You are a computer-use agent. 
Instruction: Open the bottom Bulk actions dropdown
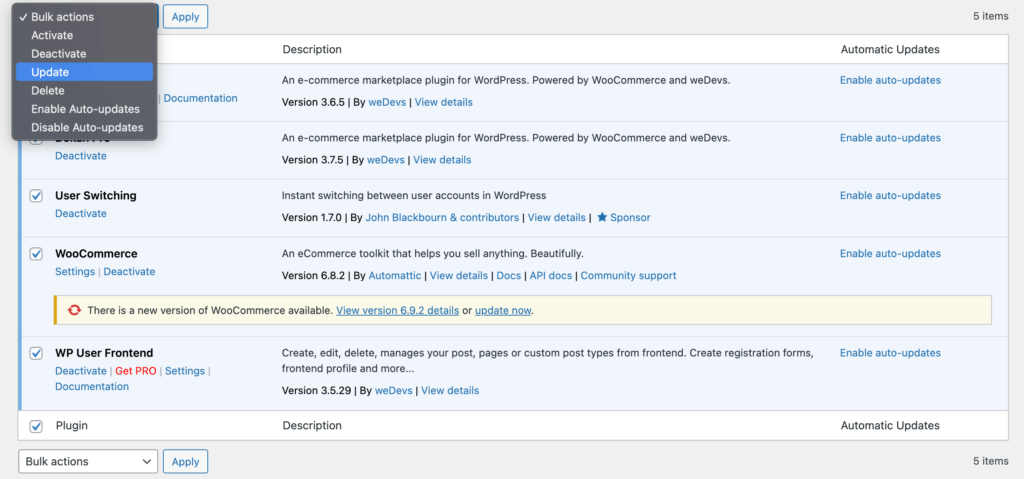[x=88, y=461]
